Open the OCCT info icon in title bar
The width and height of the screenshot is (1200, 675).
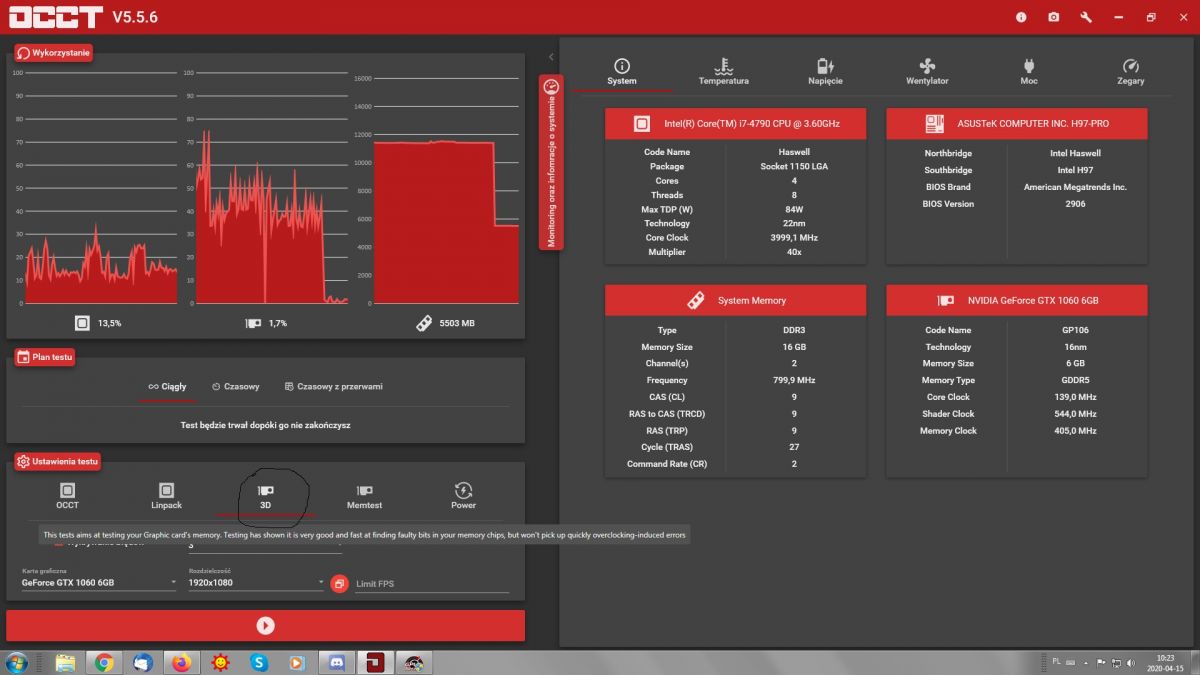[x=1021, y=17]
